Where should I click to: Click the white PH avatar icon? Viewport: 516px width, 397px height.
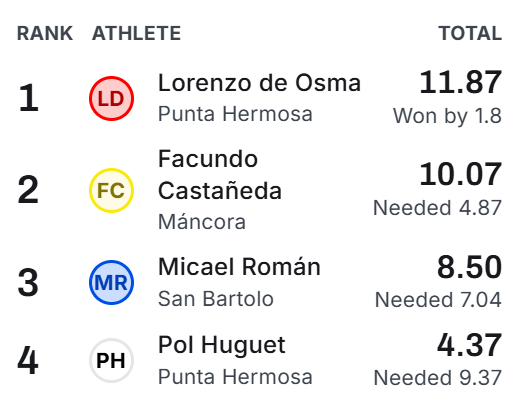pos(111,360)
